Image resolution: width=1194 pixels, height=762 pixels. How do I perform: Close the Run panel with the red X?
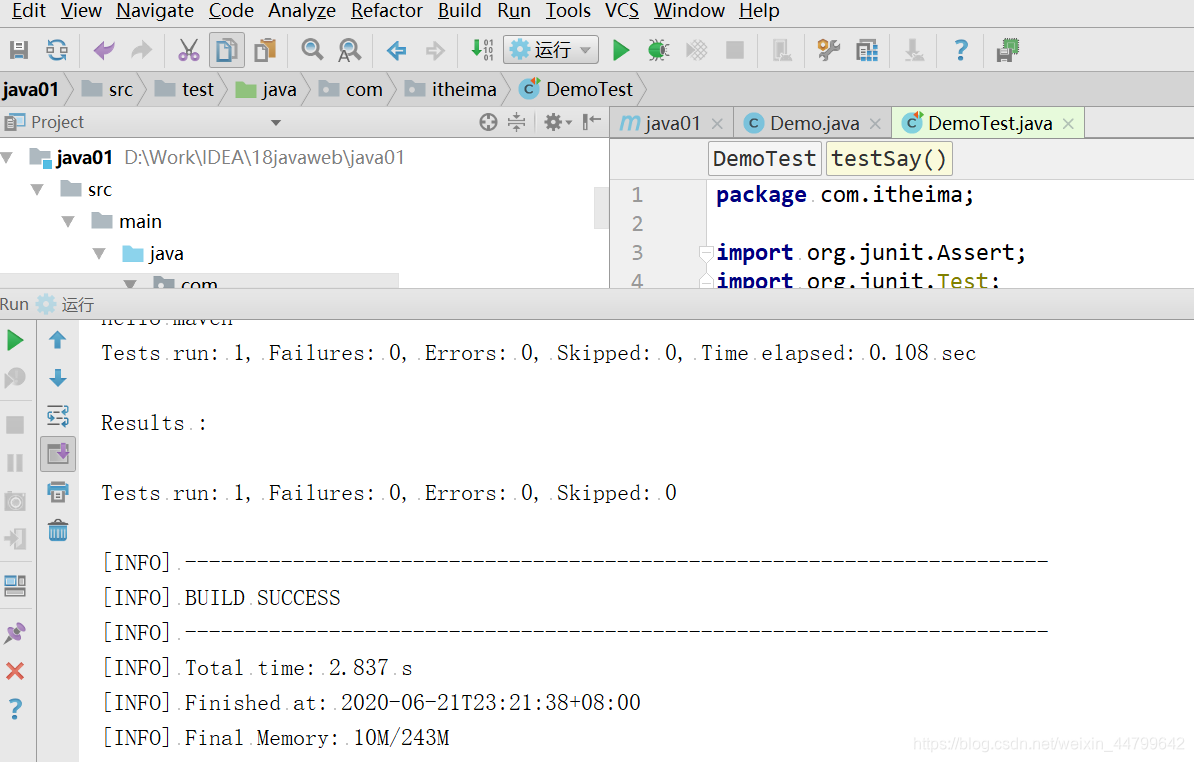pyautogui.click(x=15, y=671)
